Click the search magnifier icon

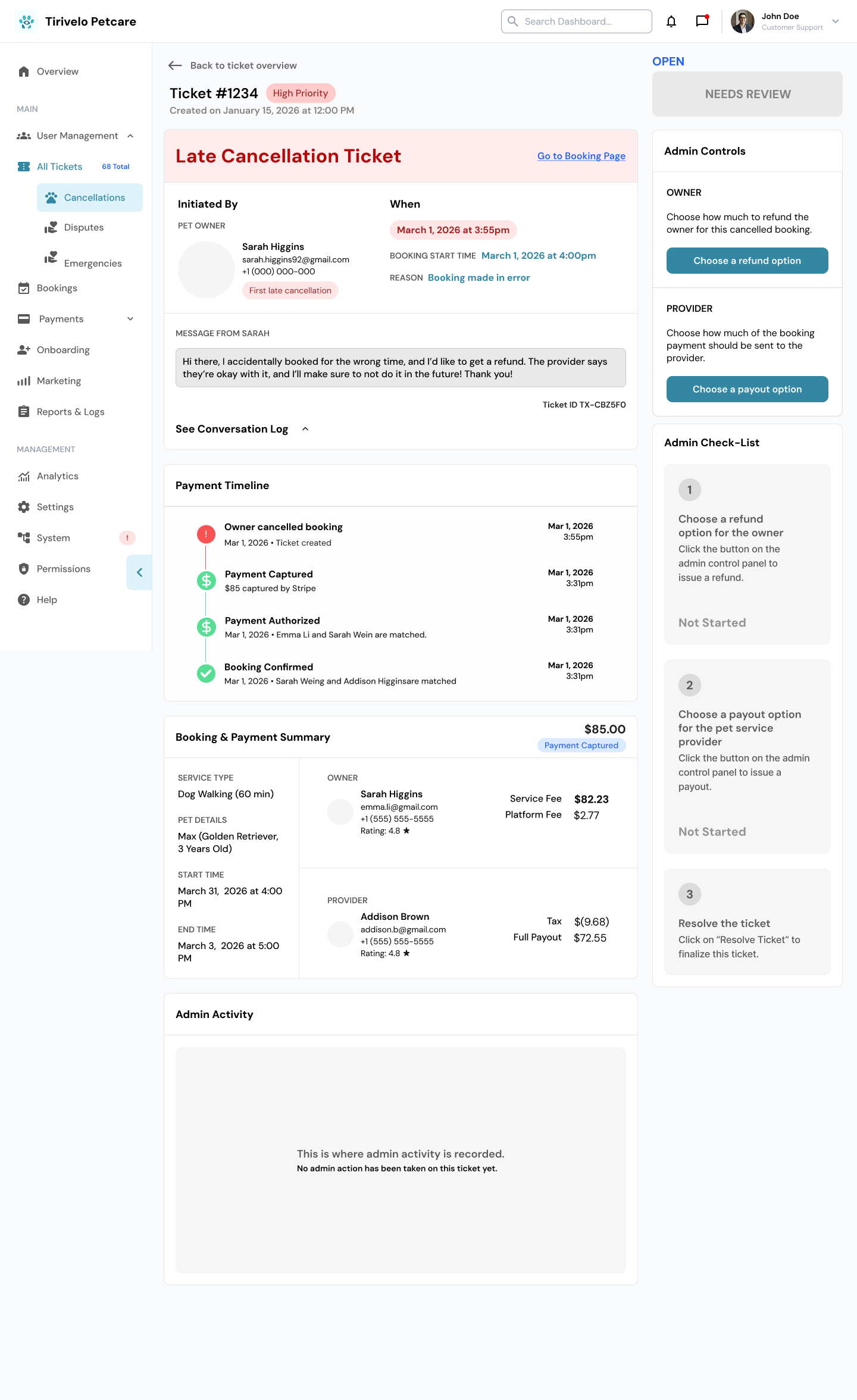[x=512, y=21]
